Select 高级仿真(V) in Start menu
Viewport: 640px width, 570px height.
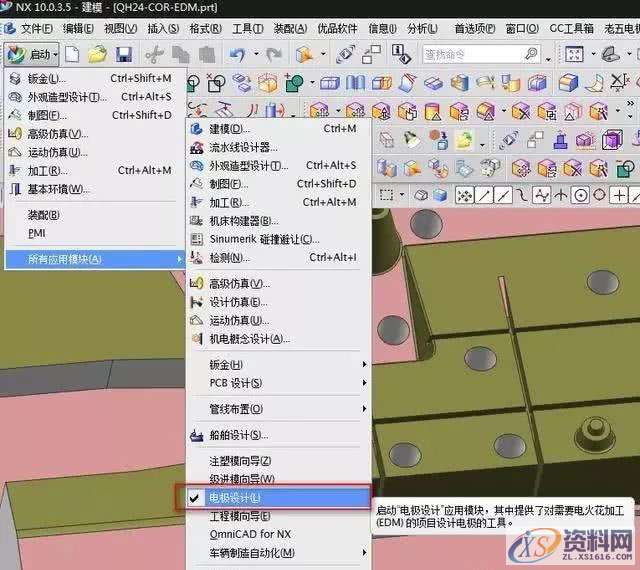tap(95, 134)
